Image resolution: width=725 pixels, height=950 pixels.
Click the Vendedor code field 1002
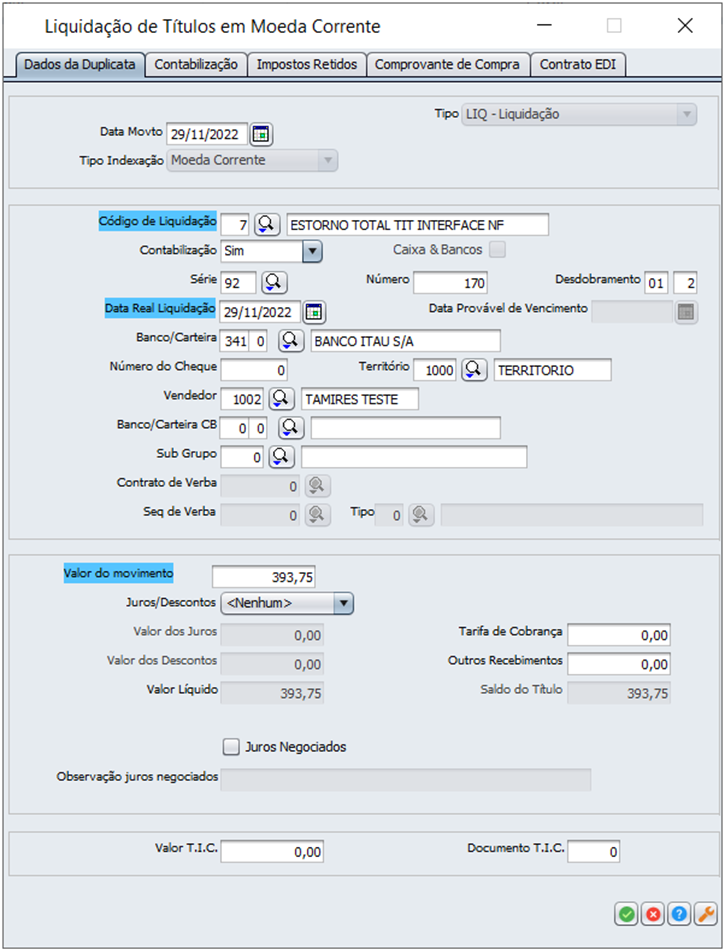[x=242, y=399]
